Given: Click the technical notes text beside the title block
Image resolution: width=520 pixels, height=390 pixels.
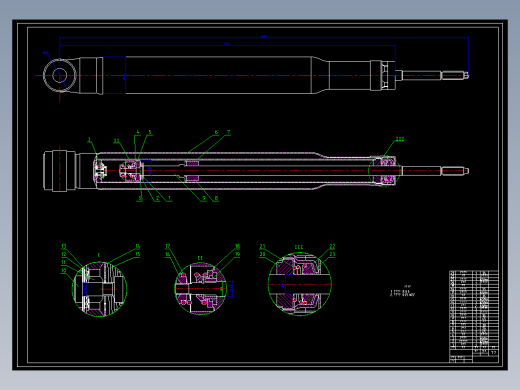Looking at the screenshot, I should [403, 291].
